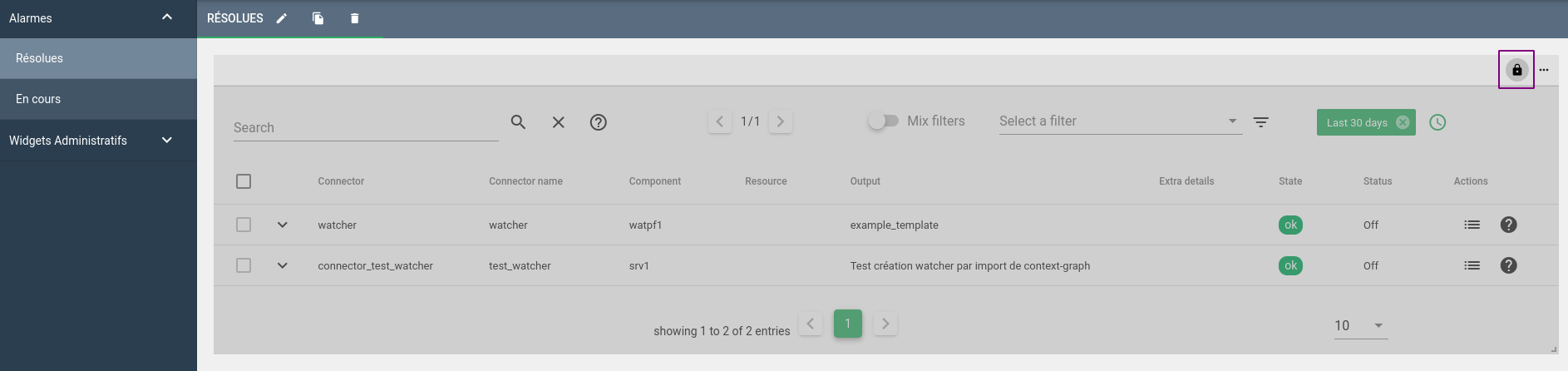Image resolution: width=1568 pixels, height=371 pixels.
Task: Delete the RÉSOLUES tab with trash icon
Action: [x=355, y=18]
